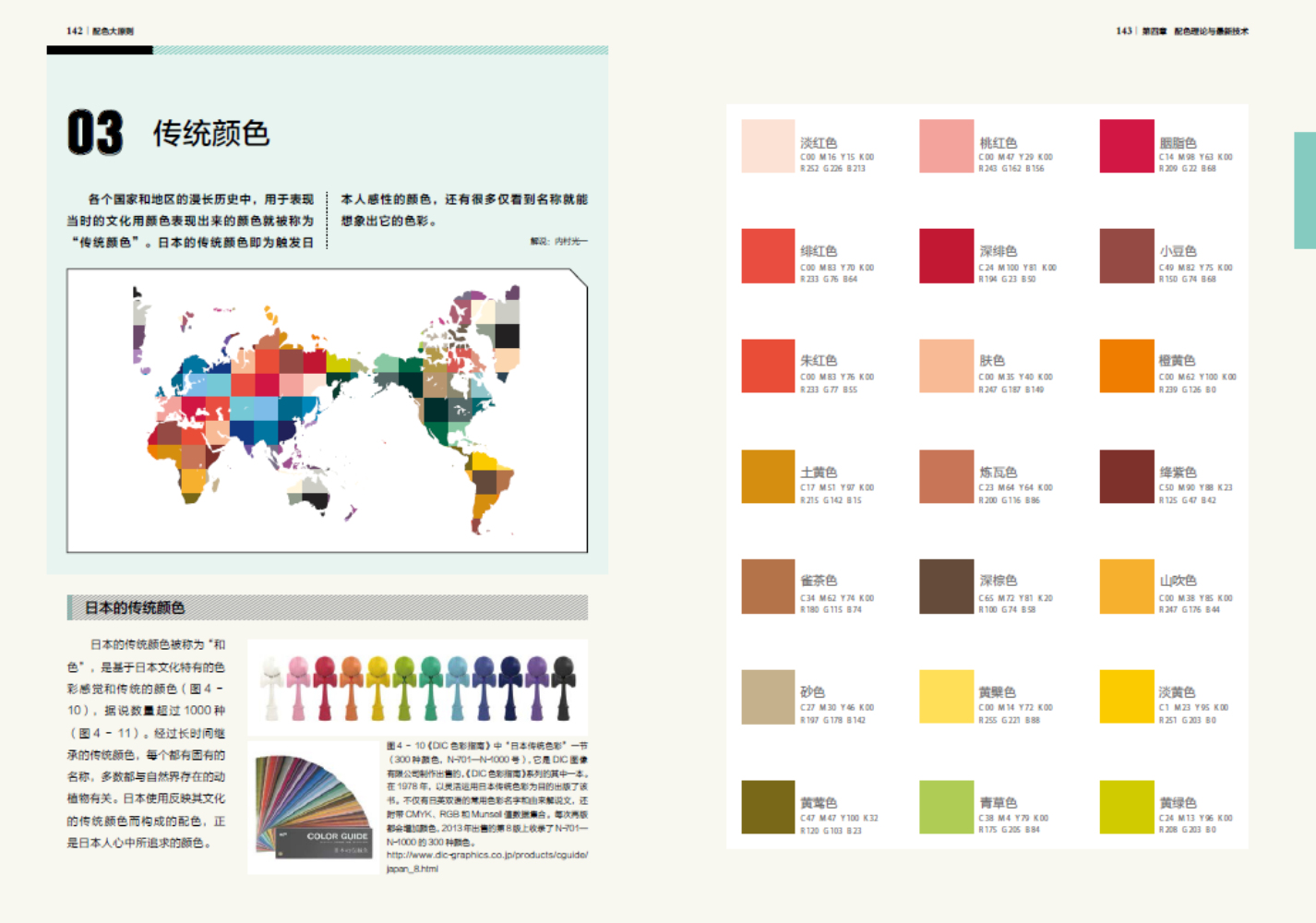Click the 橙黄色 orange swatch
This screenshot has height=923, width=1316.
pyautogui.click(x=1127, y=366)
